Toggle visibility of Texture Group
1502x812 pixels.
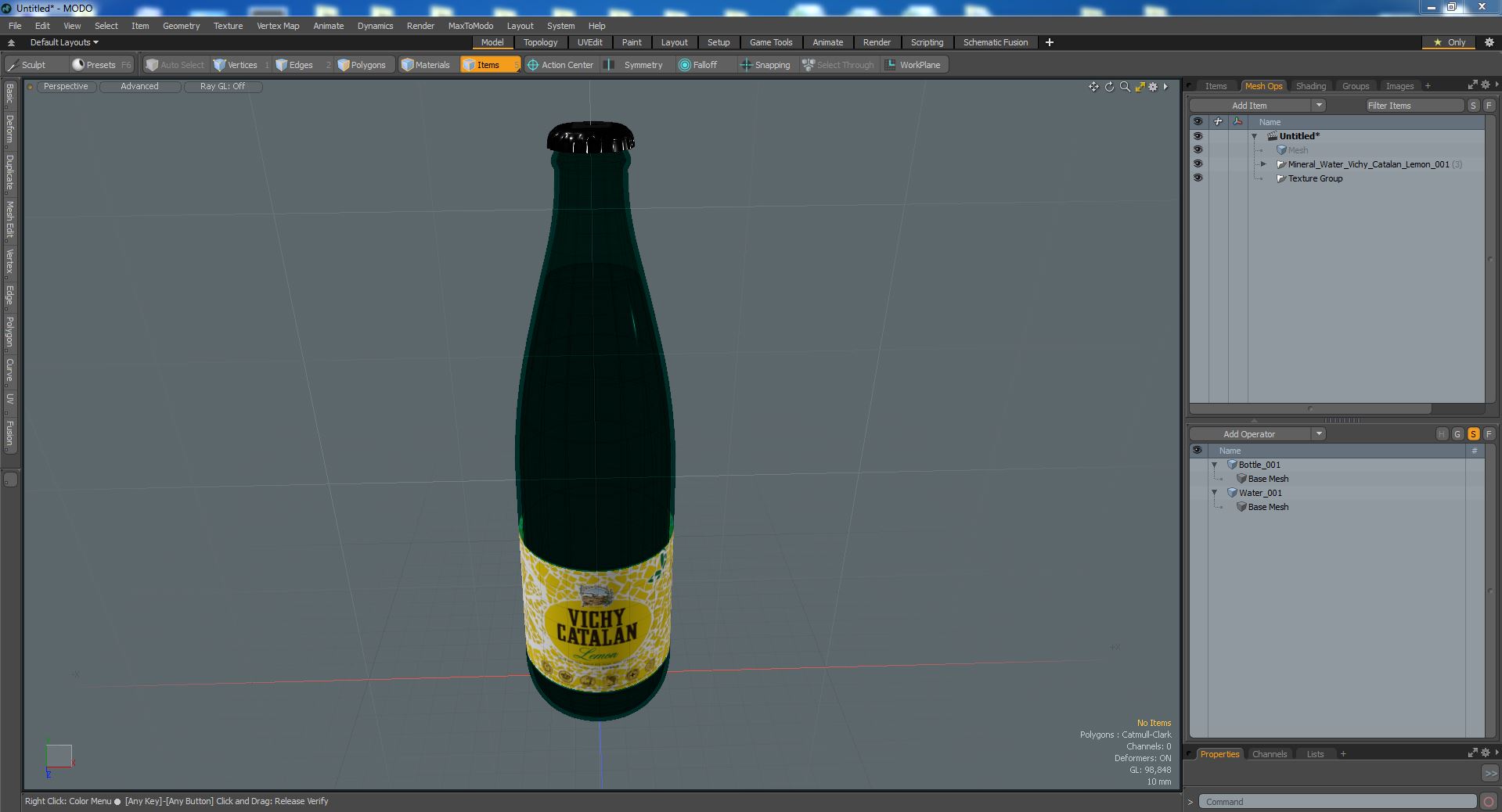[x=1198, y=178]
